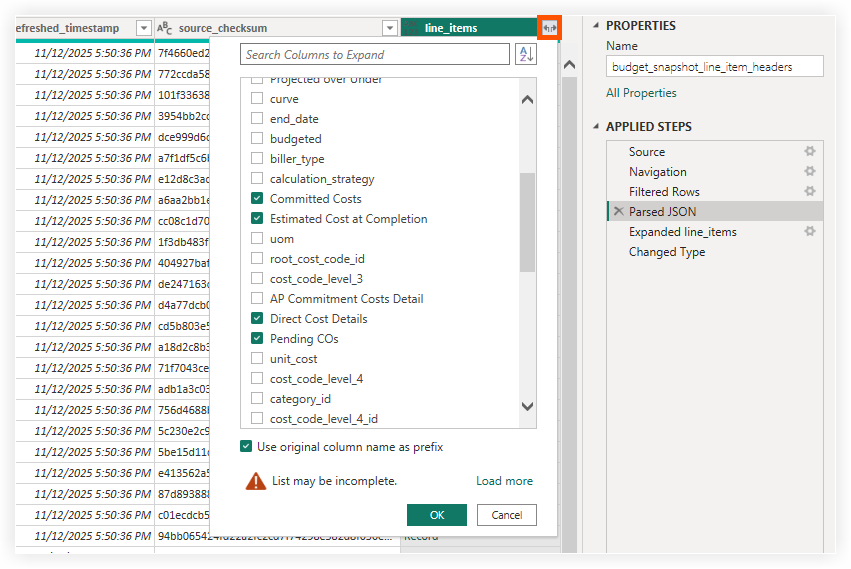The width and height of the screenshot is (851, 569).
Task: Uncheck Estimated Cost at Completion
Action: (x=257, y=218)
